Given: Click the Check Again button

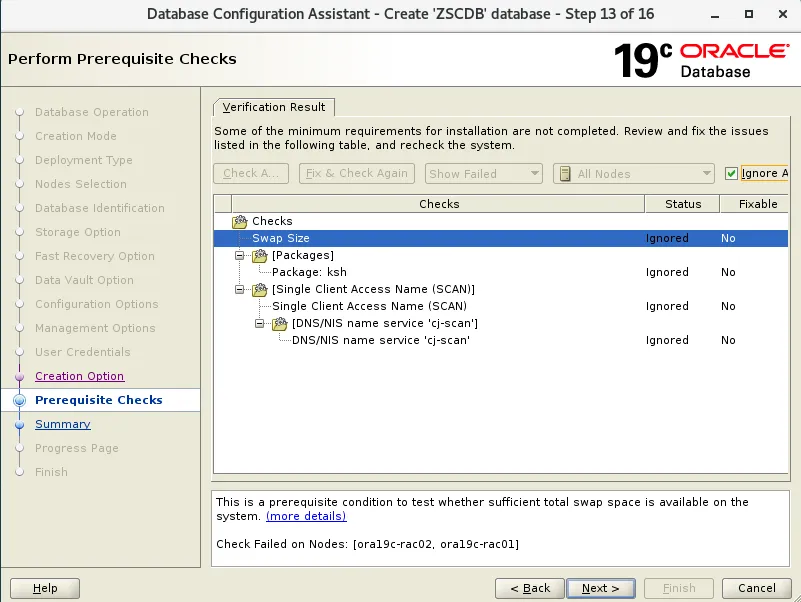Looking at the screenshot, I should pyautogui.click(x=251, y=173).
